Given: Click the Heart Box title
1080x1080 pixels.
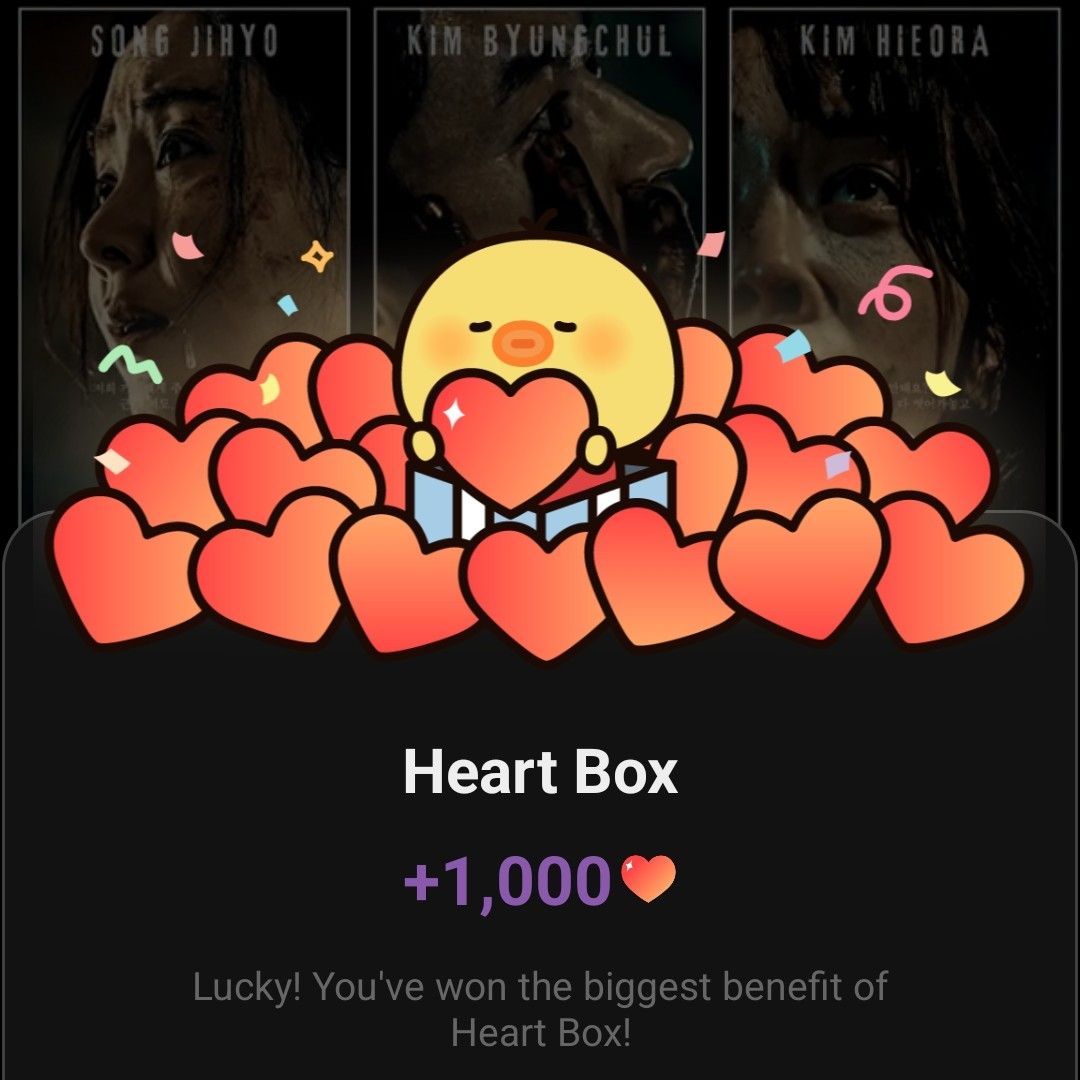Looking at the screenshot, I should [541, 772].
